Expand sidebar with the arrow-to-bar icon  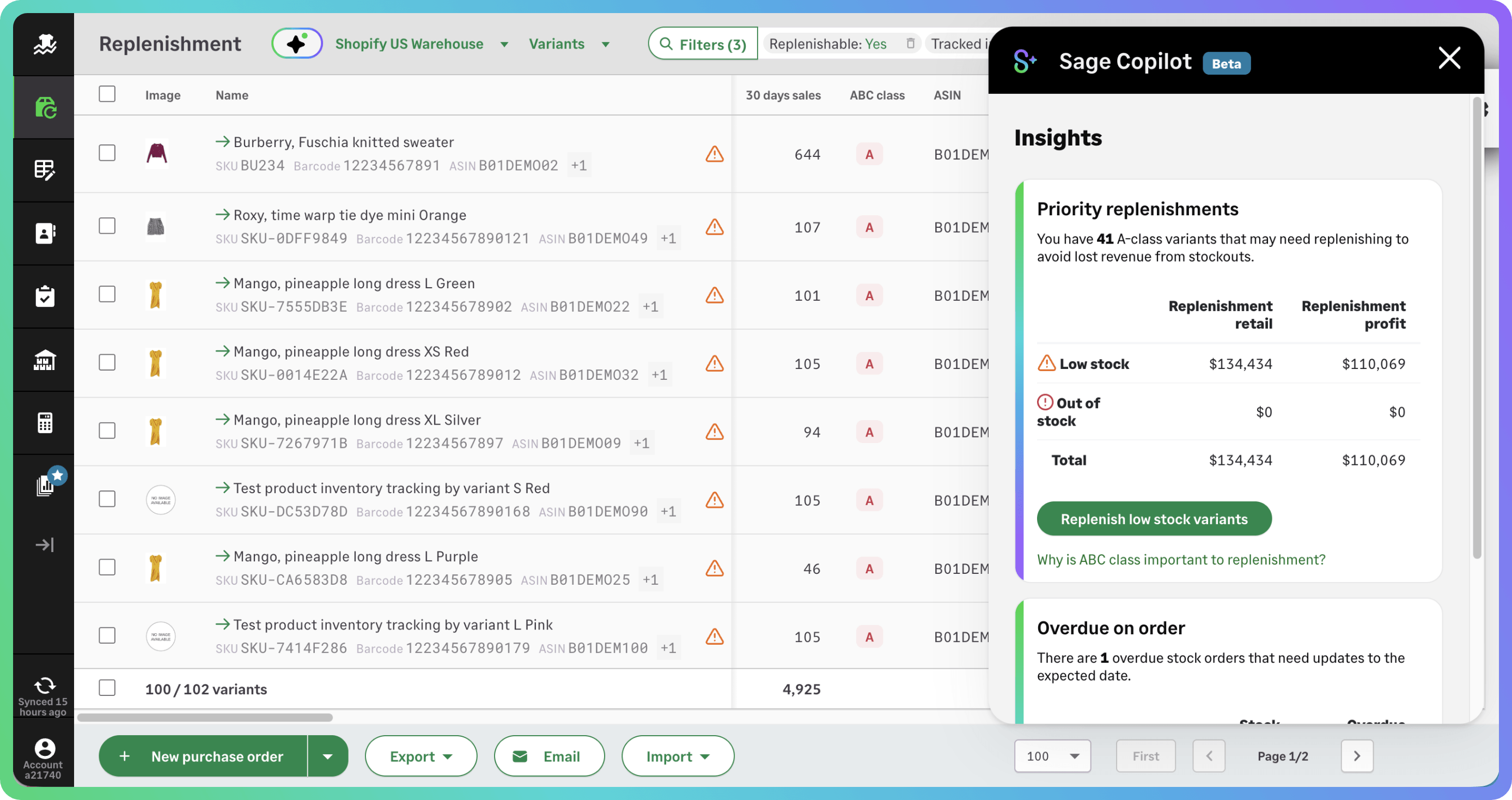click(x=45, y=544)
